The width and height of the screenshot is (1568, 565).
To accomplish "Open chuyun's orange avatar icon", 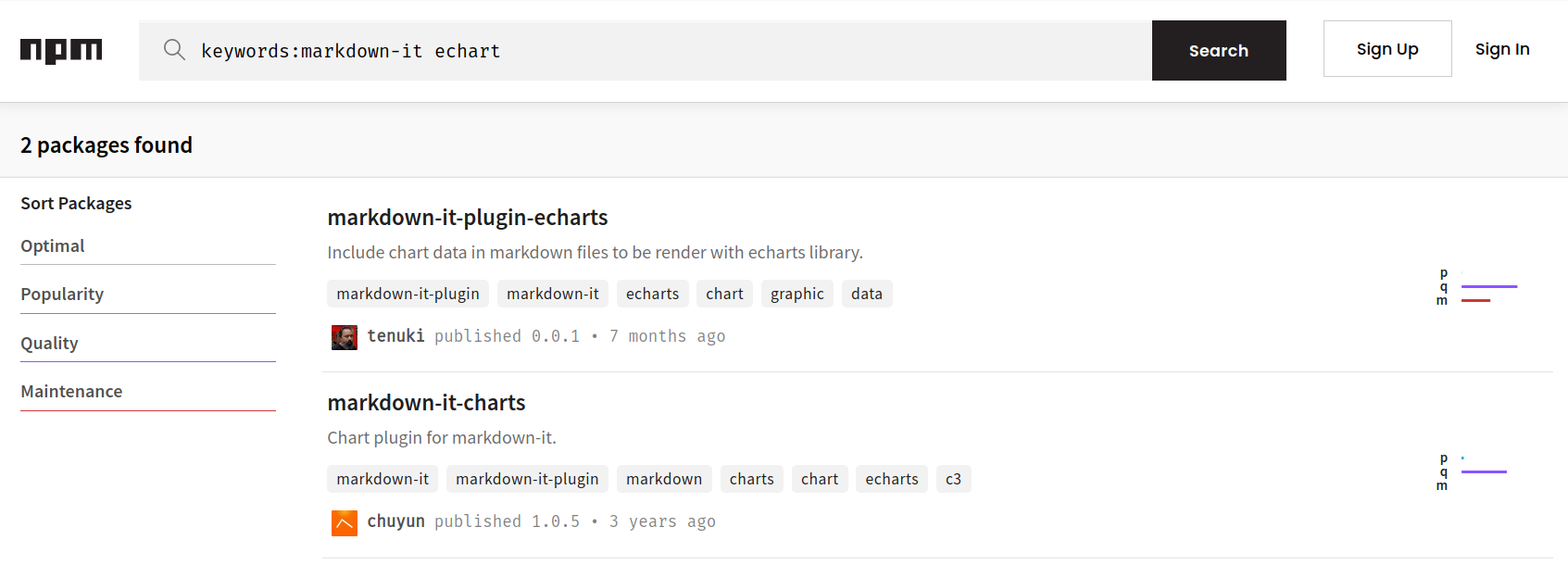I will (345, 522).
